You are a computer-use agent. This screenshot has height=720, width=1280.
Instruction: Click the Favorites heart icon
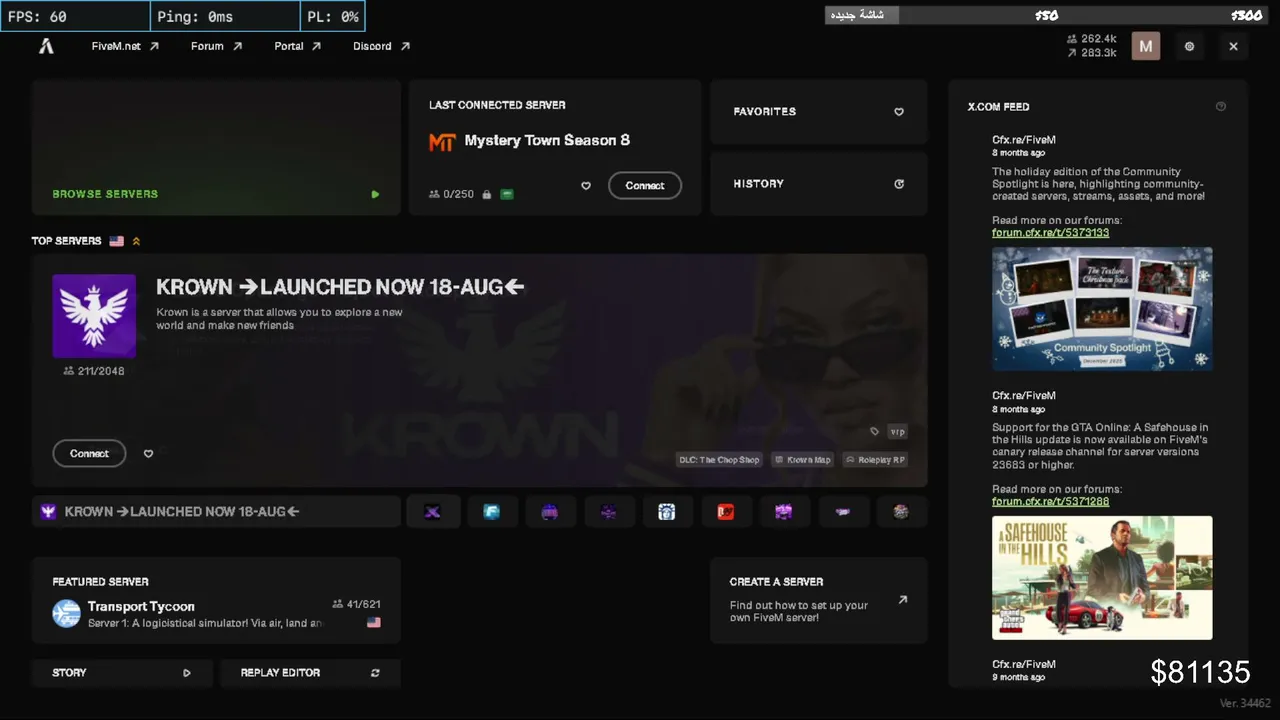[x=899, y=112]
